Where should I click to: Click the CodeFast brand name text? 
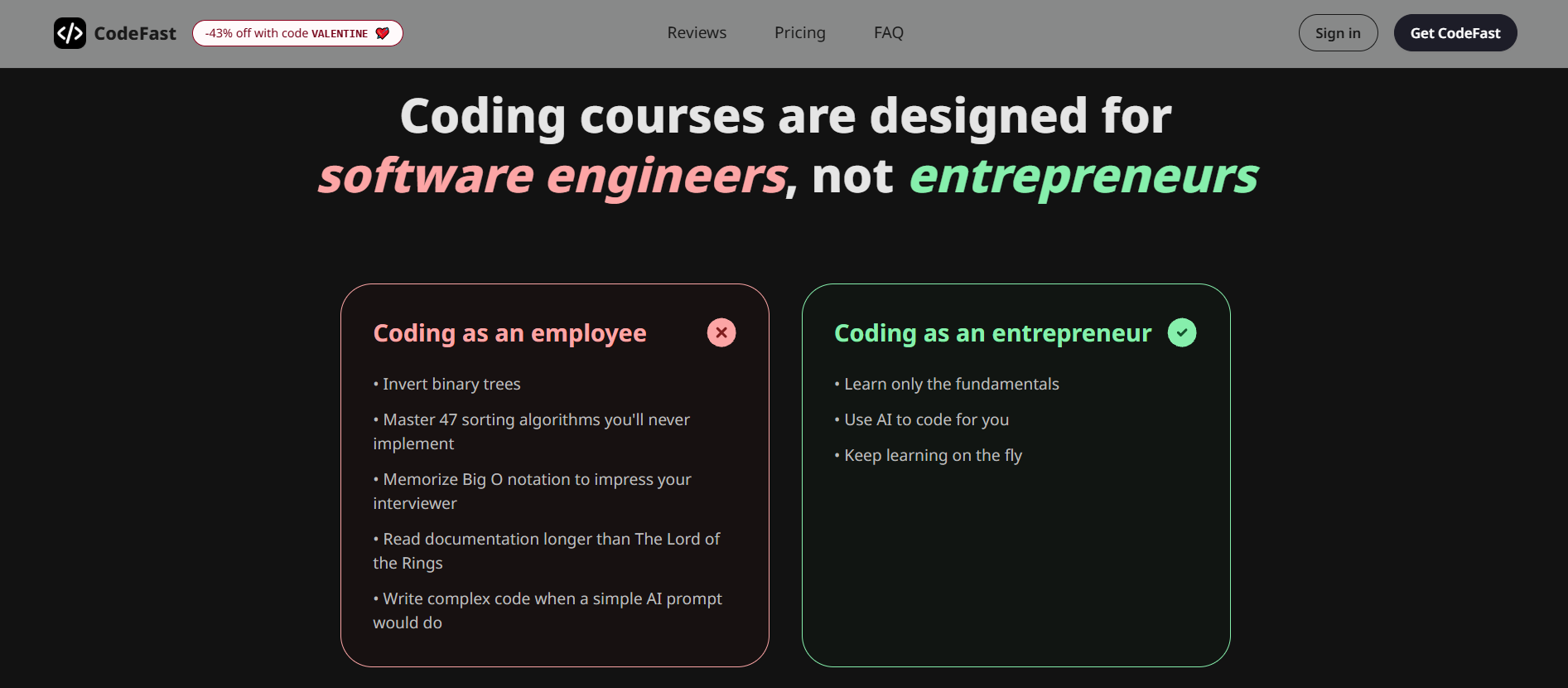(x=136, y=33)
